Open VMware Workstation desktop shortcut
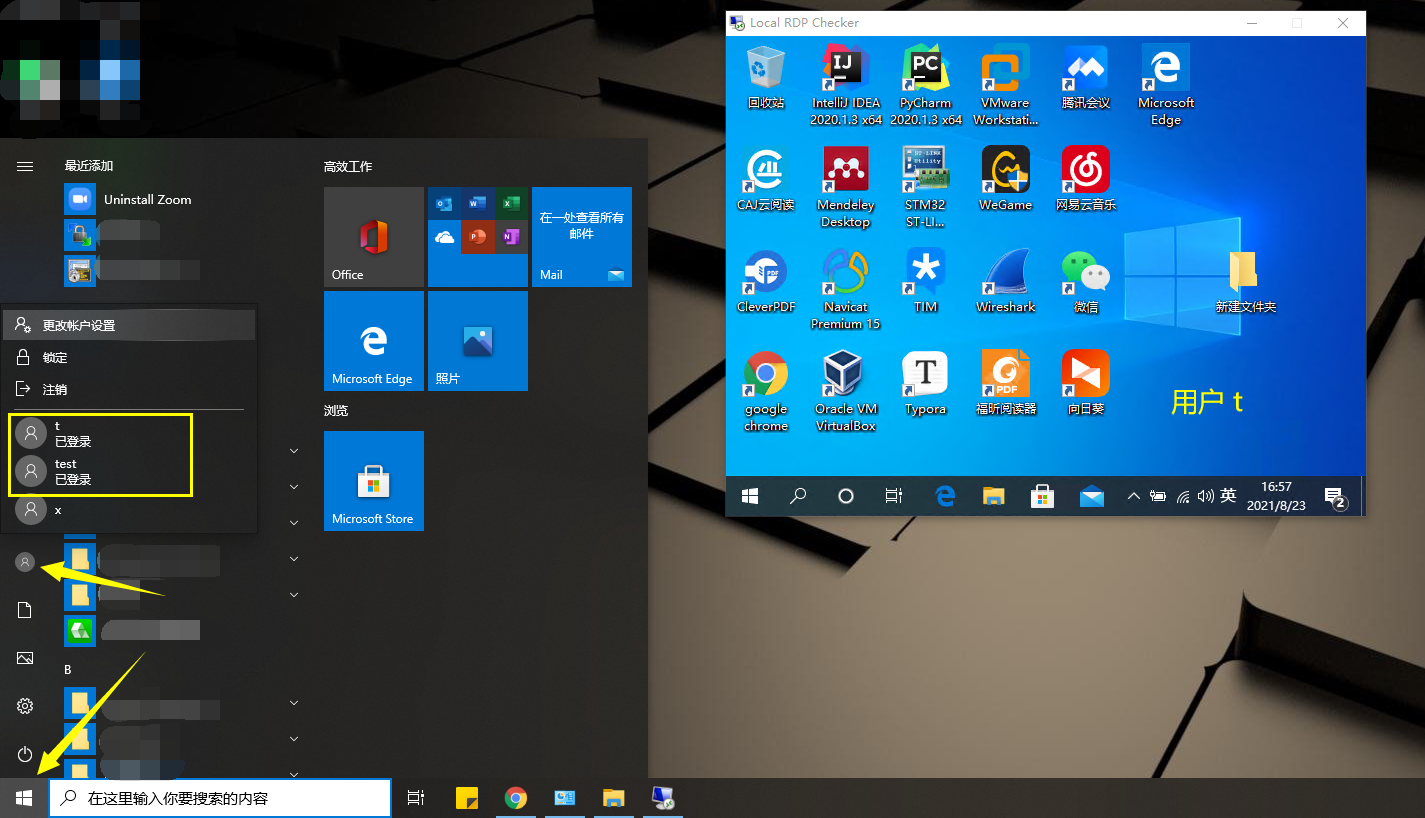Image resolution: width=1425 pixels, height=818 pixels. click(1005, 86)
